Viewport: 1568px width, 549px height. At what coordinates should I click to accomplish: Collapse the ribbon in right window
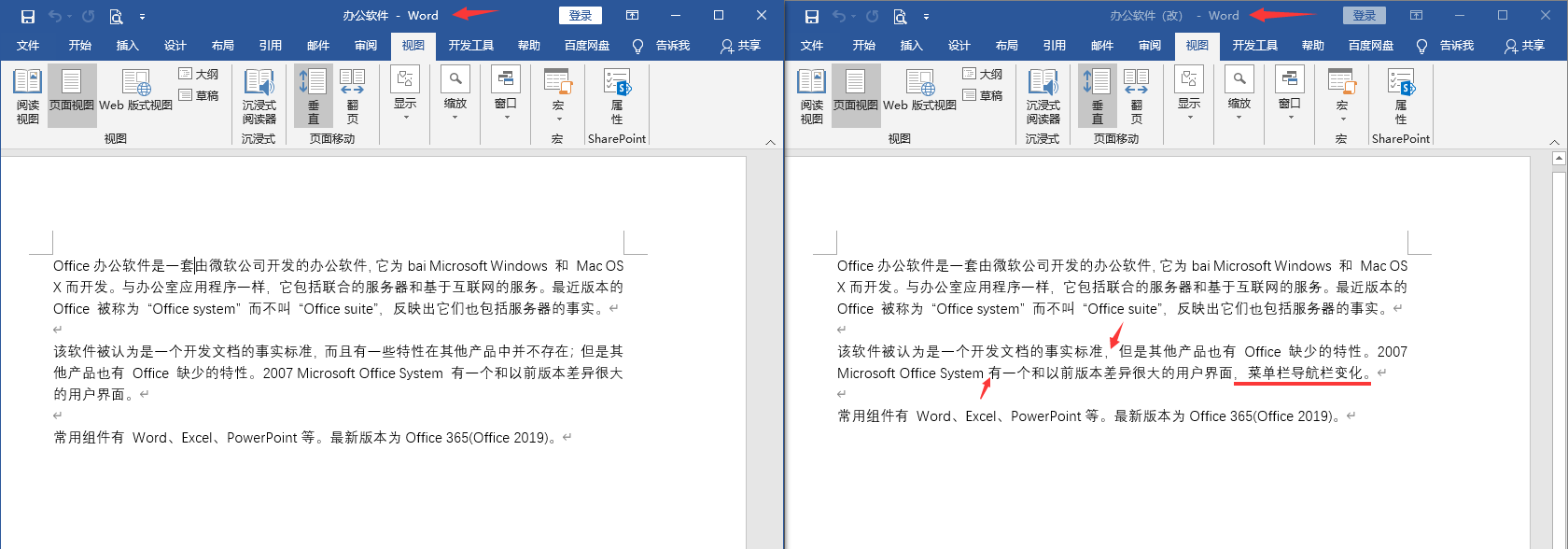click(x=1554, y=142)
